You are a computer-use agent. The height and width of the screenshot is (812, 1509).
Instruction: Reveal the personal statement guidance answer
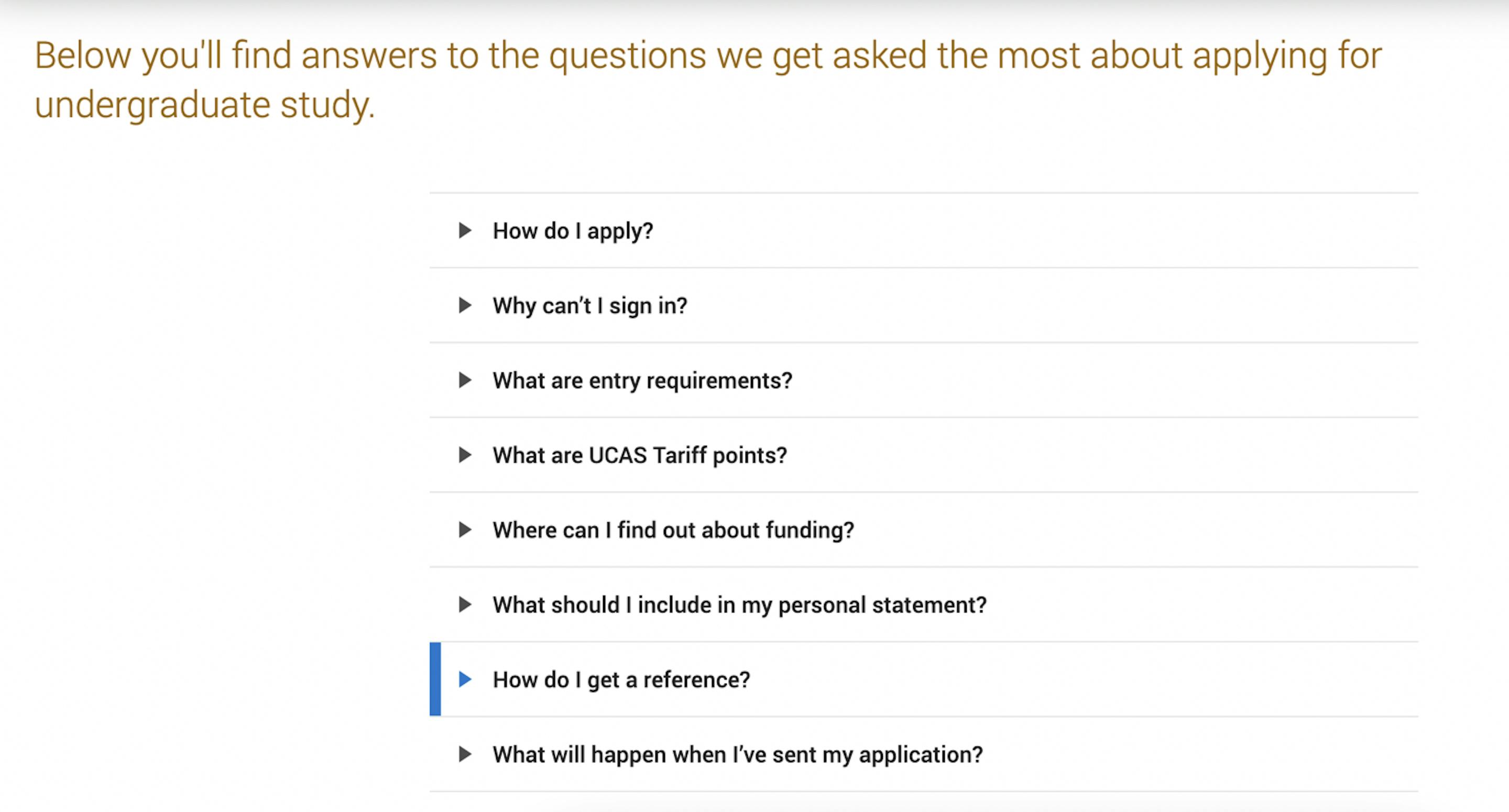coord(924,605)
